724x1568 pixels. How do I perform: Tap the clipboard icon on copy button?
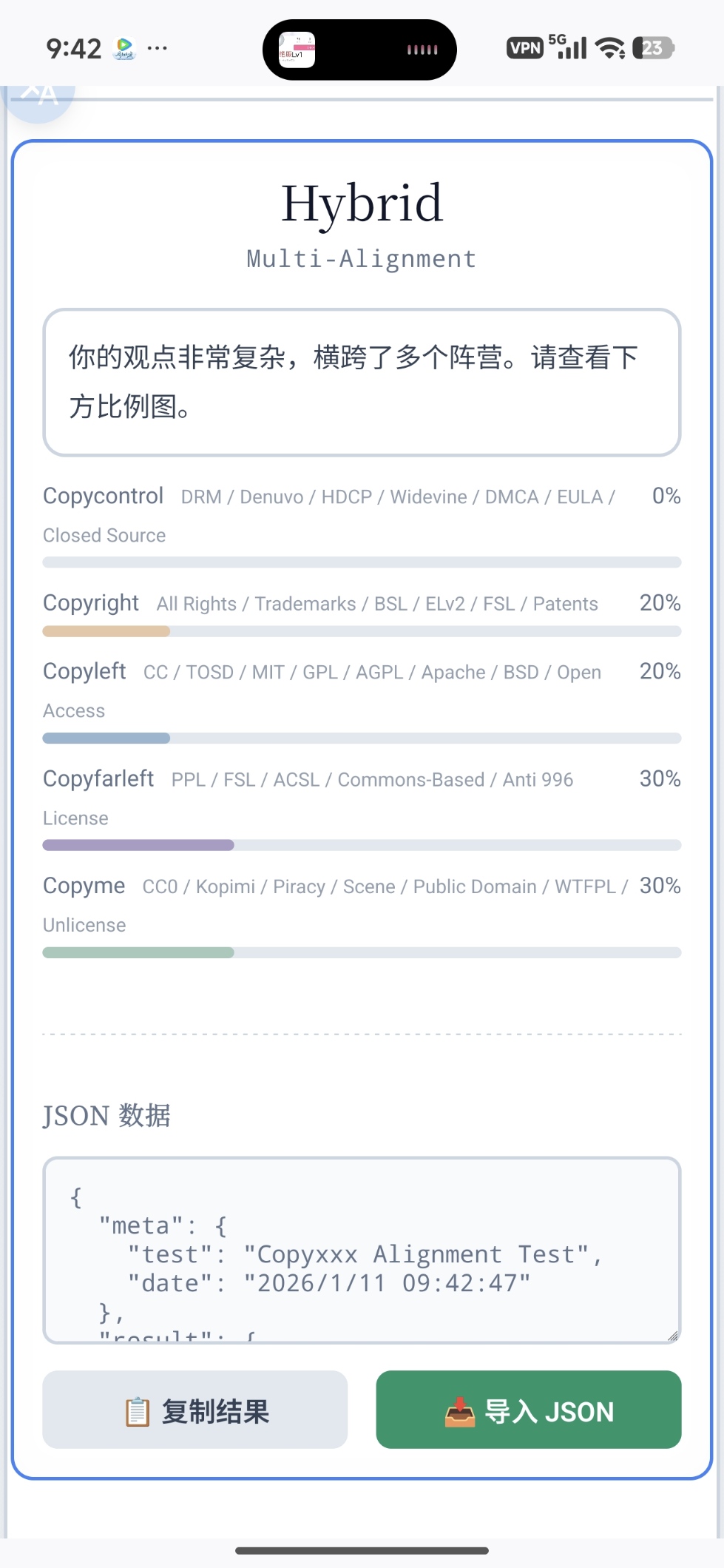pos(137,1412)
